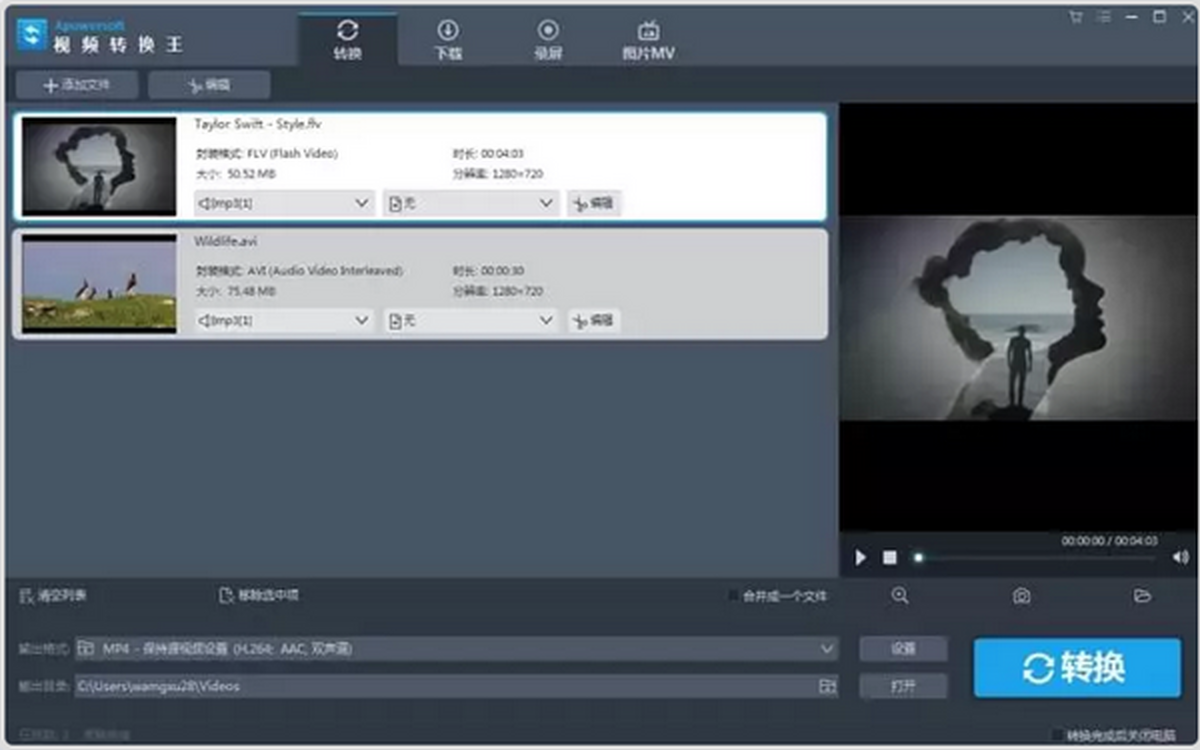1200x750 pixels.
Task: Click 移除选中项 to remove selected file
Action: (x=259, y=596)
